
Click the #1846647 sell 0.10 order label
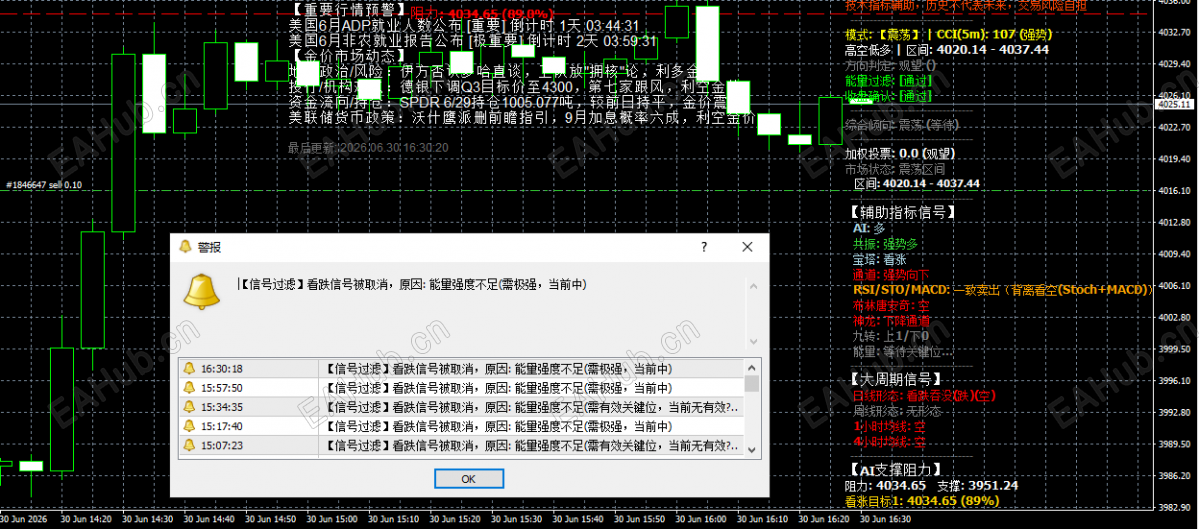pos(44,185)
